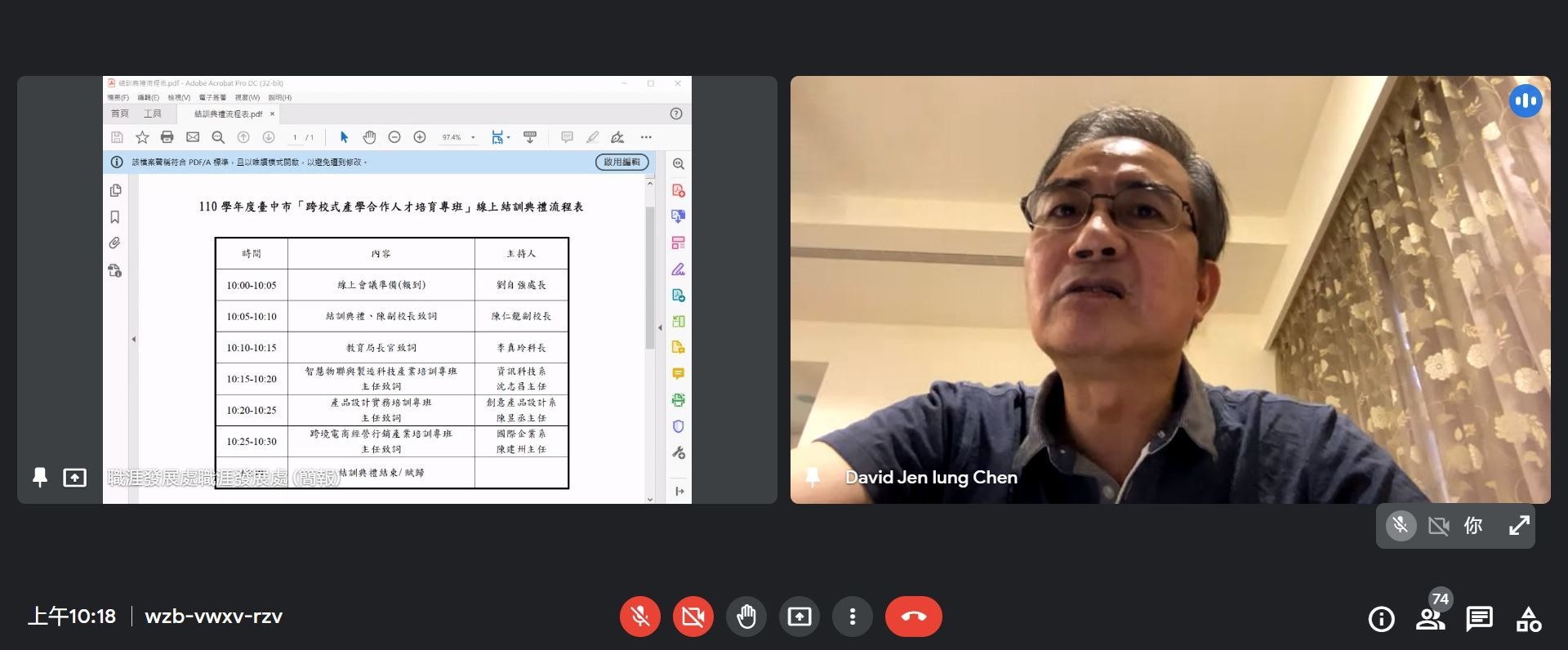1568x650 pixels.
Task: Switch to the 首頁 tab
Action: click(120, 114)
